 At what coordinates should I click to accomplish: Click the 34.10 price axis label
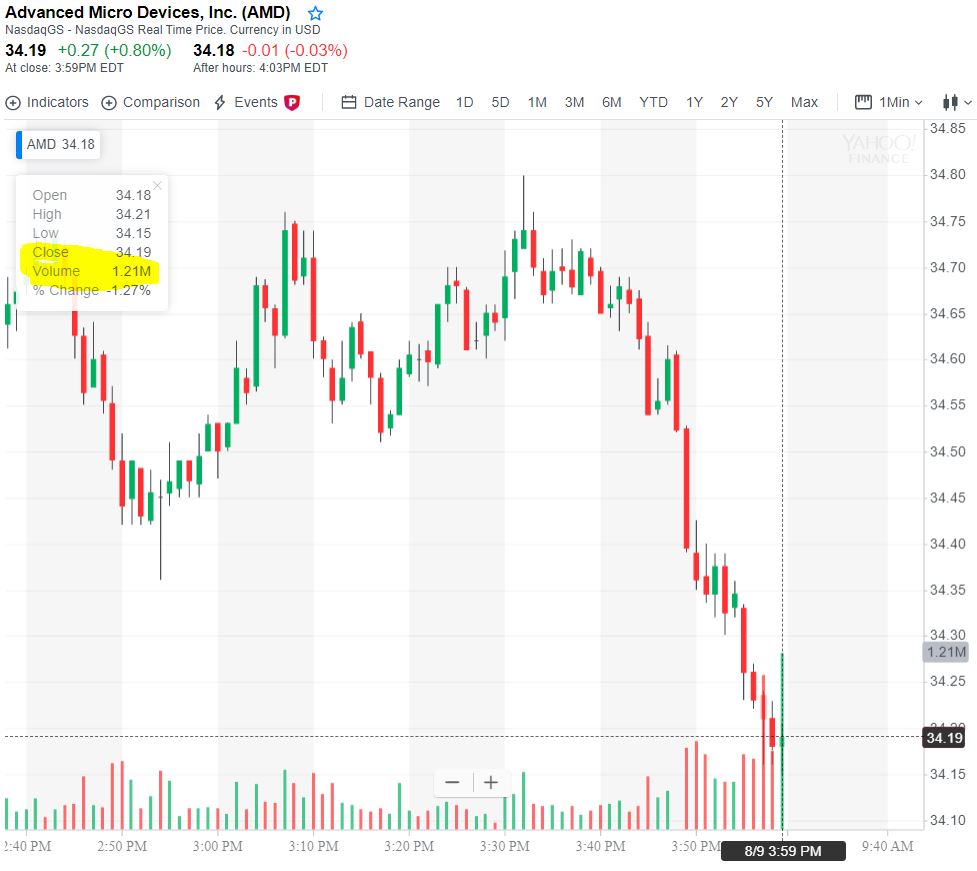pyautogui.click(x=947, y=820)
